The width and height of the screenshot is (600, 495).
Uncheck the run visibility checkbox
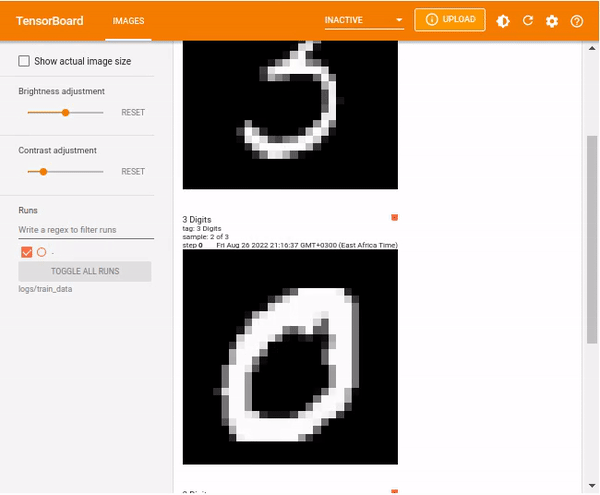click(26, 252)
